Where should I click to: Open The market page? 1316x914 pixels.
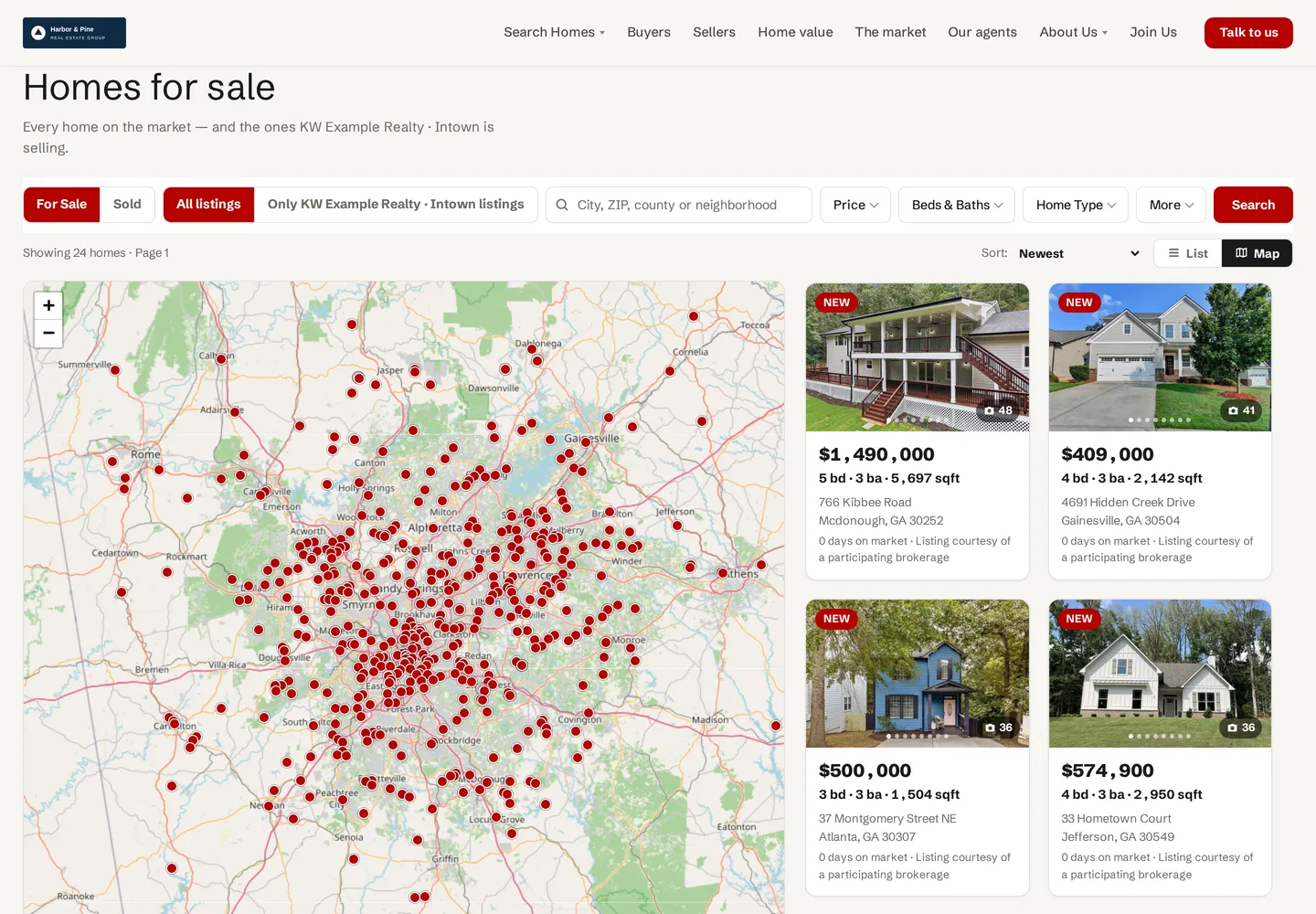click(890, 32)
